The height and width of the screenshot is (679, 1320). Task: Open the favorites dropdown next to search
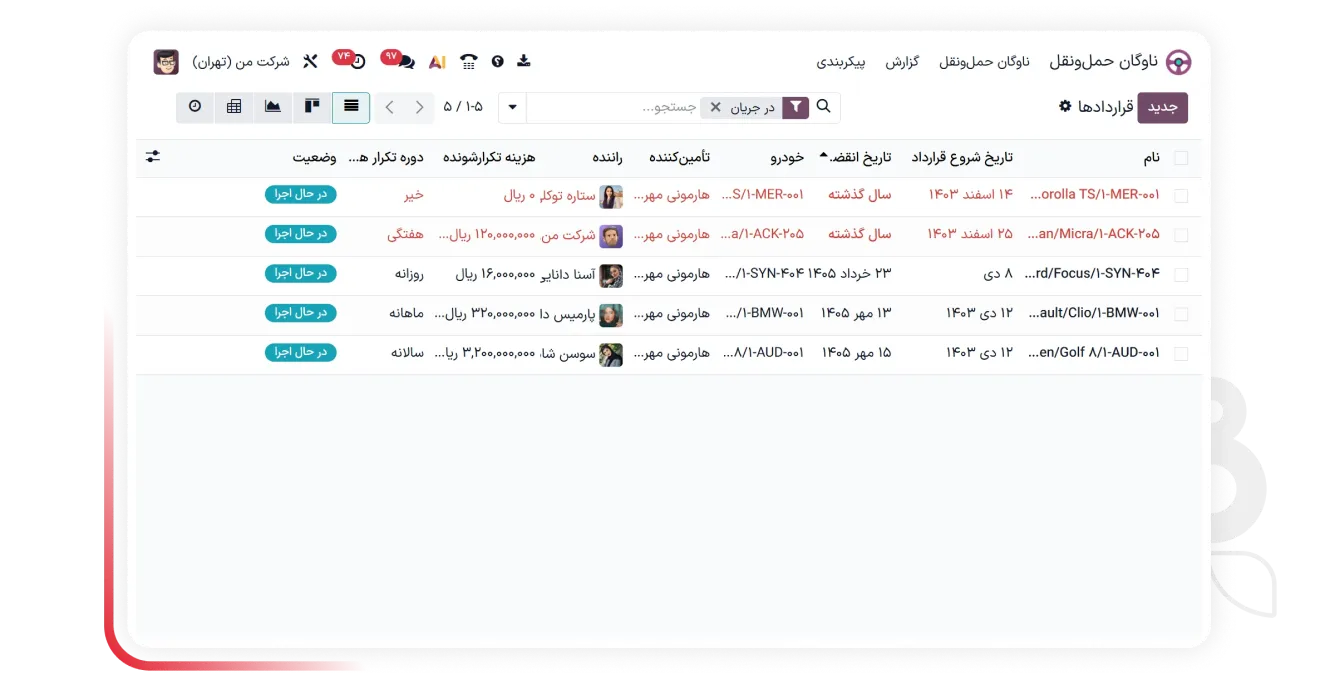(512, 107)
